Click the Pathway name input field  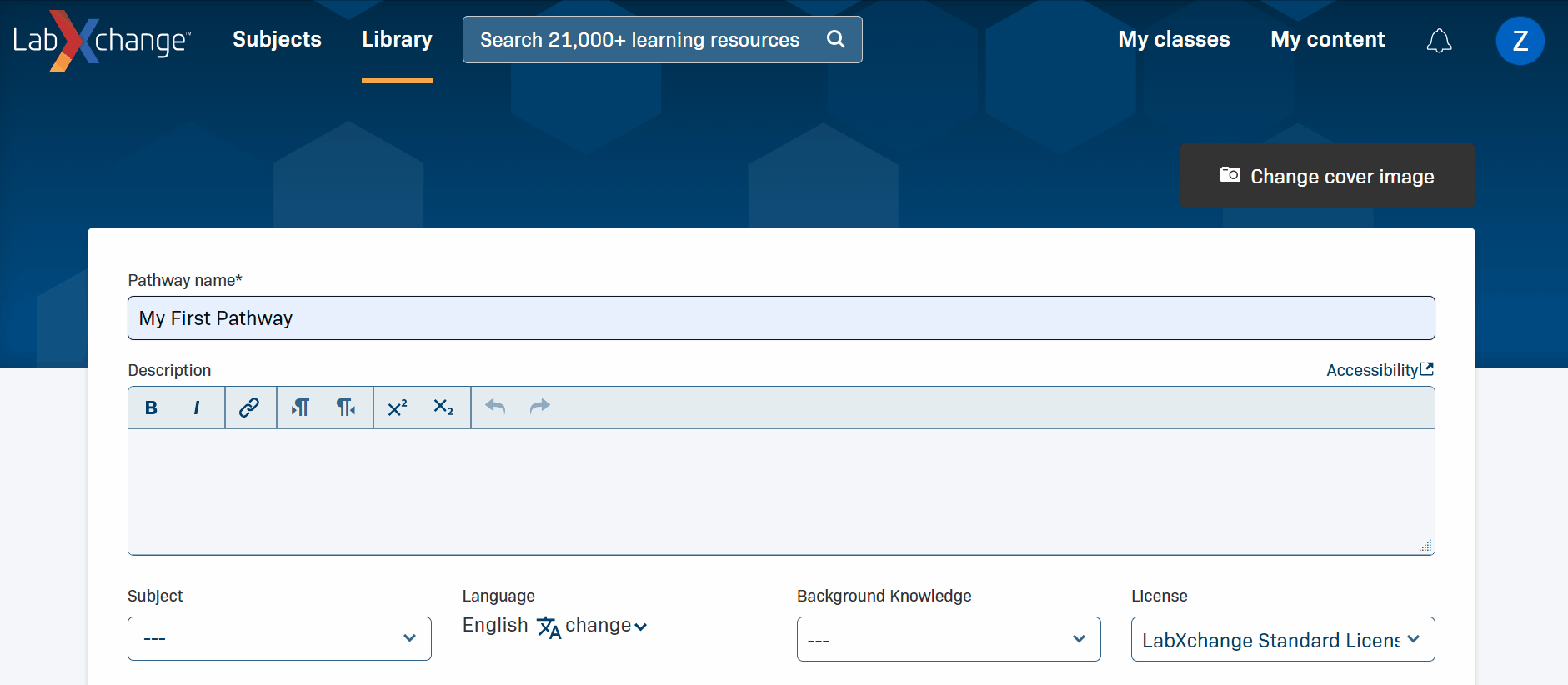[781, 318]
